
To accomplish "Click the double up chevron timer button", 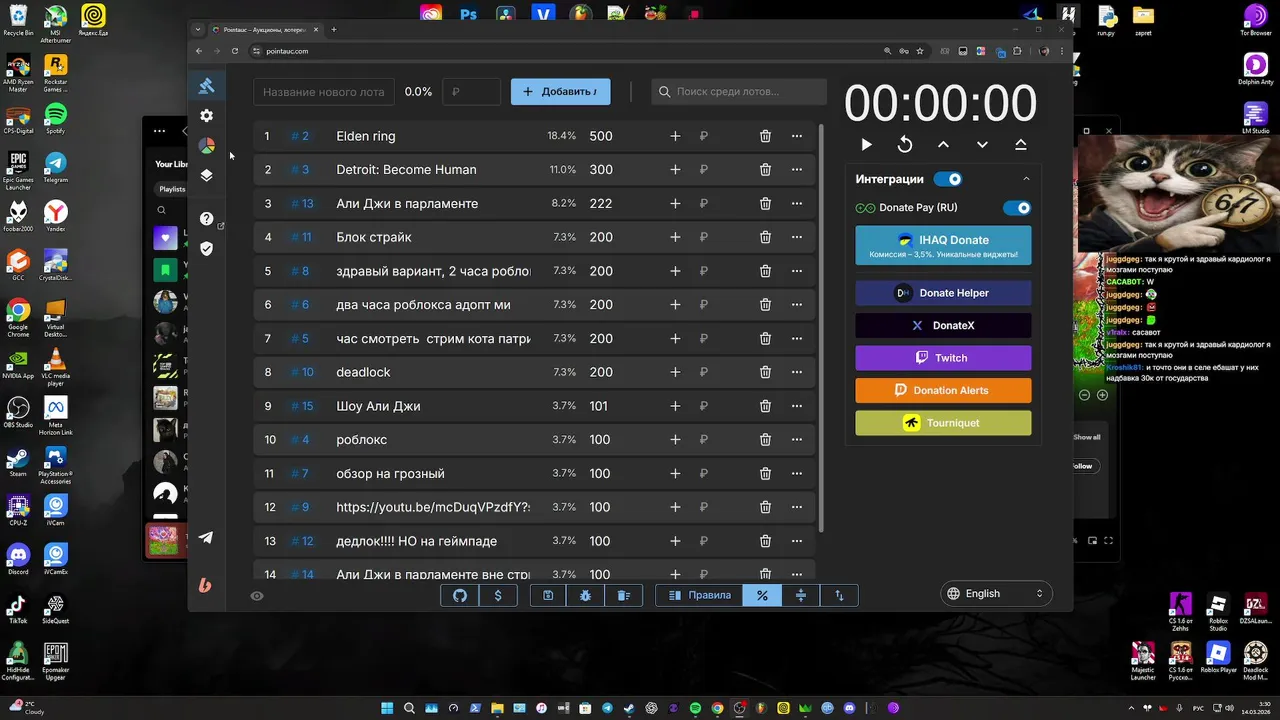I will tap(1021, 145).
